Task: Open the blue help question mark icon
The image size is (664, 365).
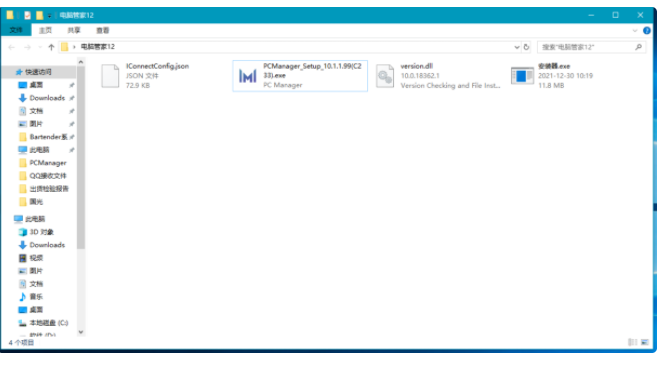Action: 647,30
